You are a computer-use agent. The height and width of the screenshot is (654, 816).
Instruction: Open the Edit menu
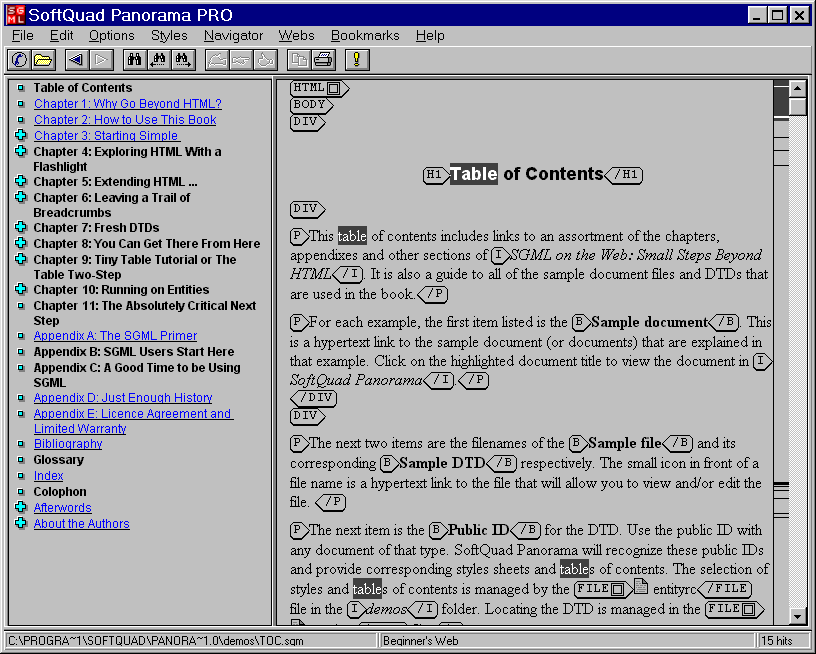point(61,35)
